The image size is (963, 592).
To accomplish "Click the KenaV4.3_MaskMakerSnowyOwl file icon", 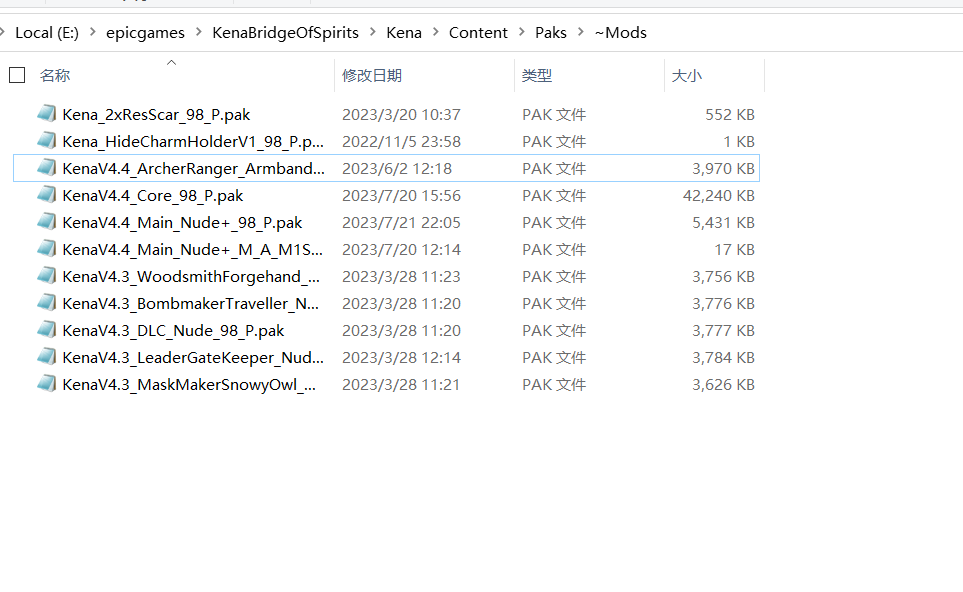I will [47, 384].
